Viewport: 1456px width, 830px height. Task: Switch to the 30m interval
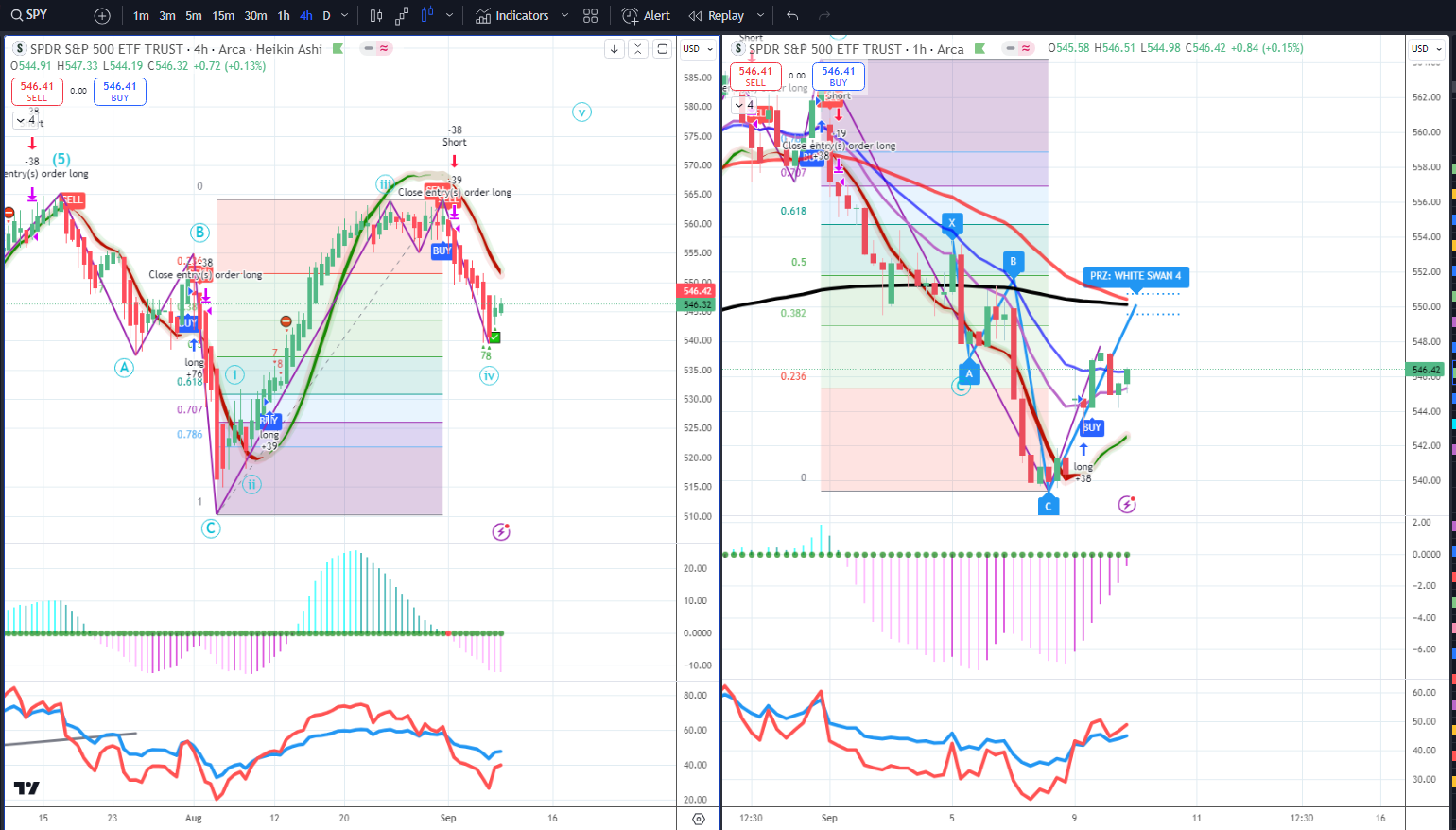pos(255,16)
